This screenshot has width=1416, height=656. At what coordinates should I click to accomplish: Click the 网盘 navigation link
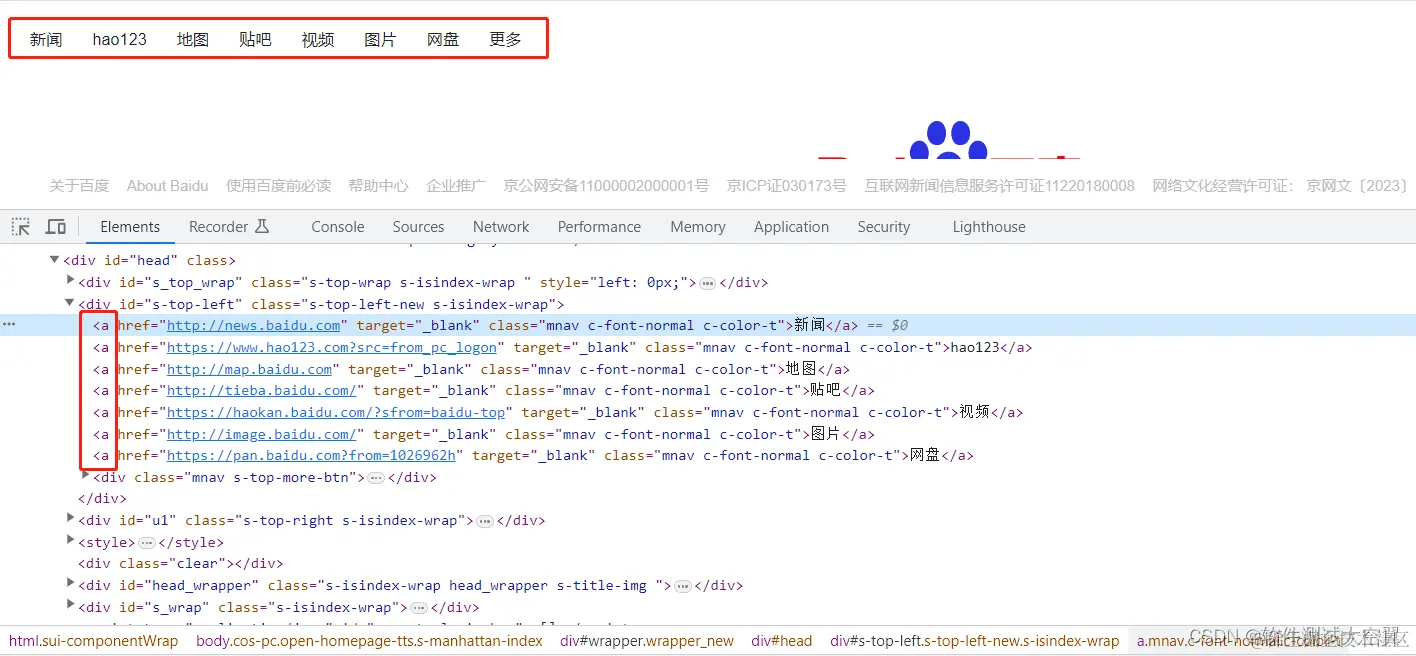[443, 40]
